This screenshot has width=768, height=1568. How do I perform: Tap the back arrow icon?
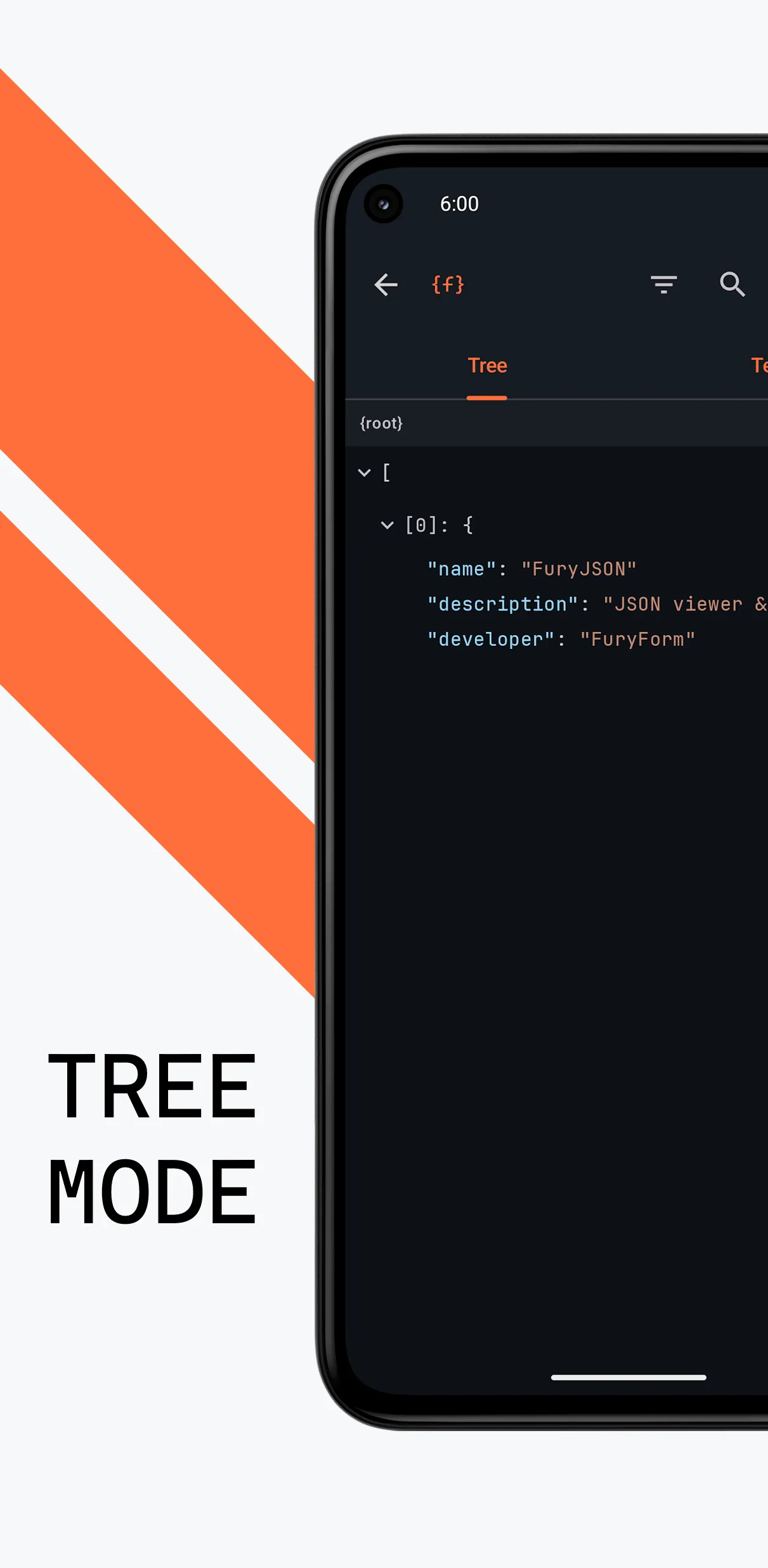coord(386,285)
